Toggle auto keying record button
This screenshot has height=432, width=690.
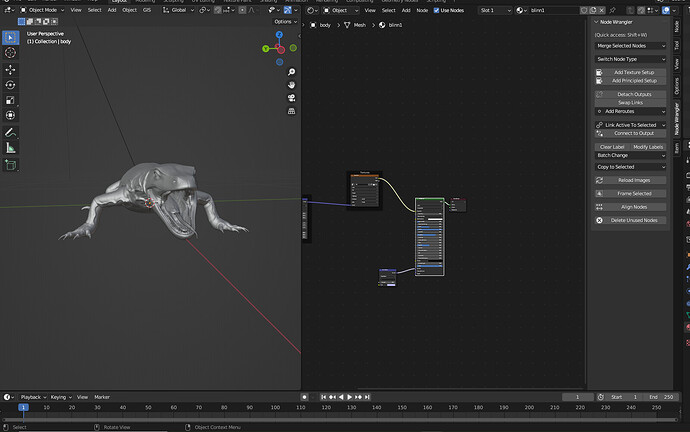pos(304,397)
